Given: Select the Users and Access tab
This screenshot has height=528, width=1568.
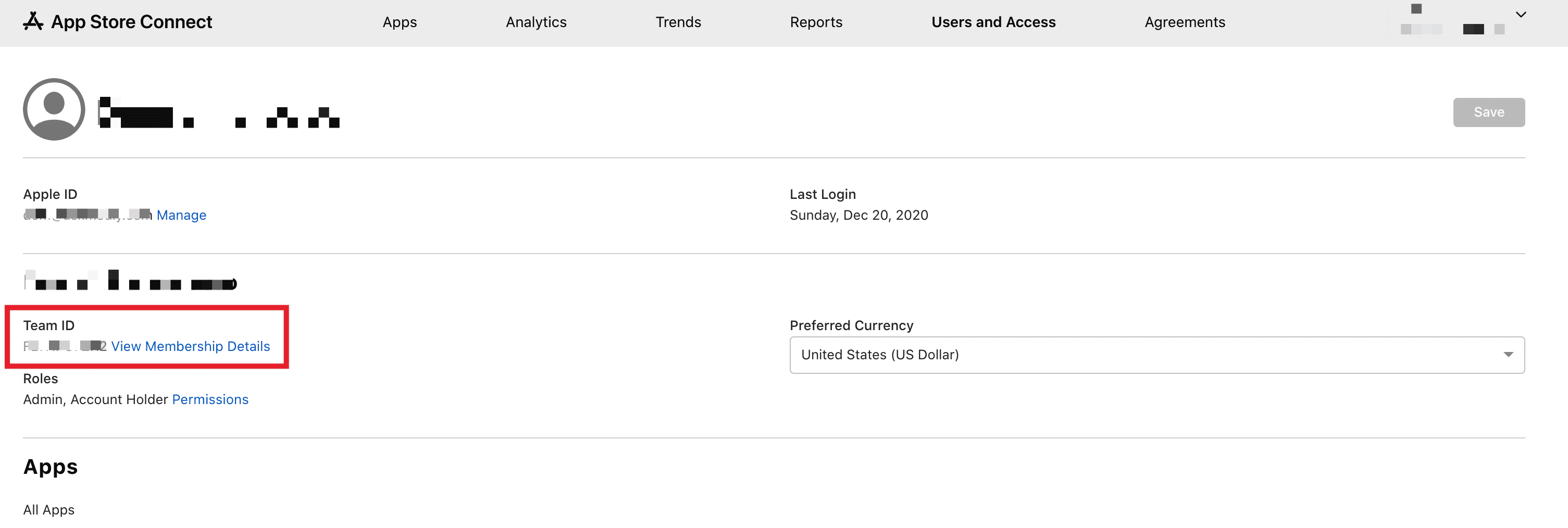Looking at the screenshot, I should pyautogui.click(x=993, y=22).
